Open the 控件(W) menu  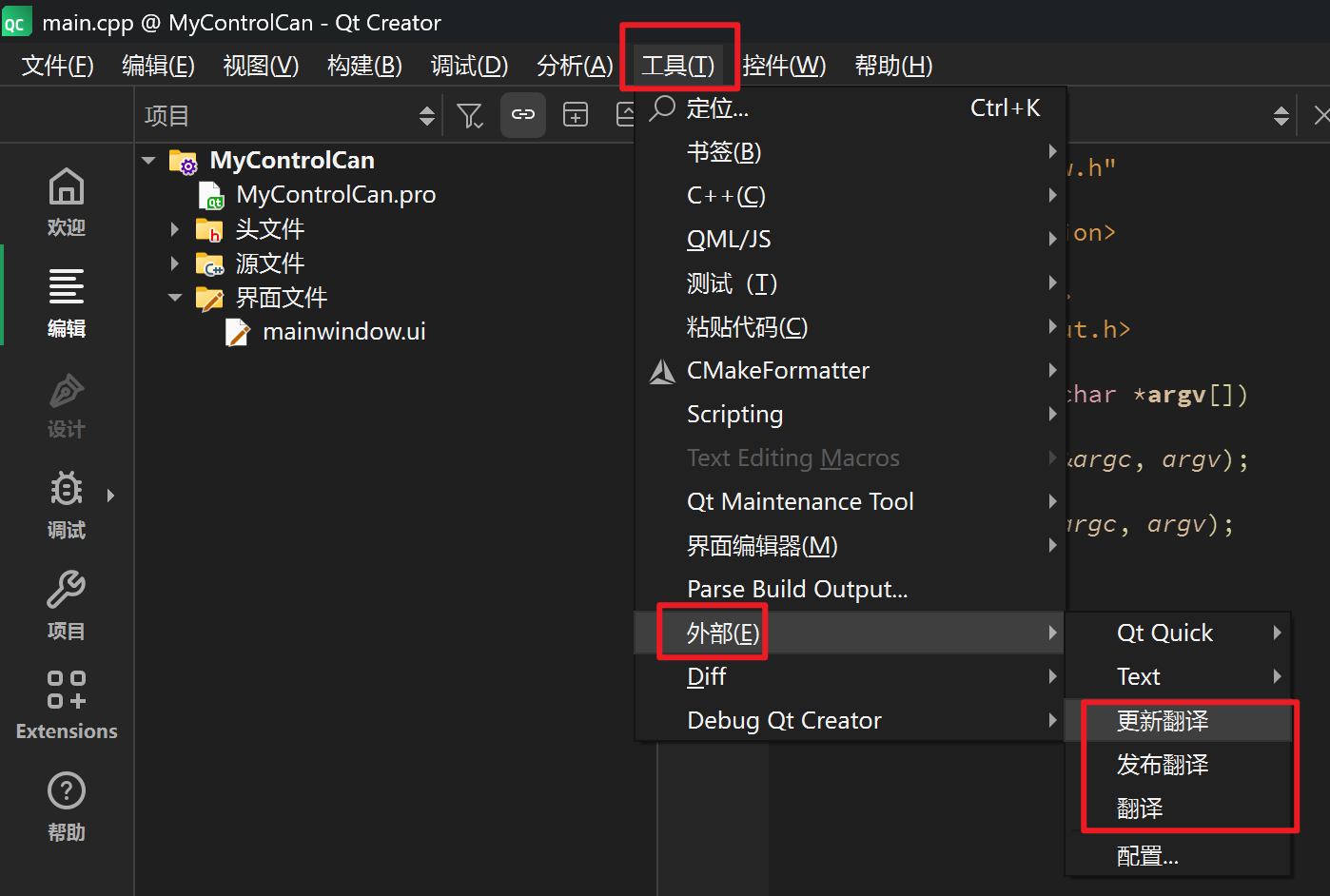coord(784,66)
